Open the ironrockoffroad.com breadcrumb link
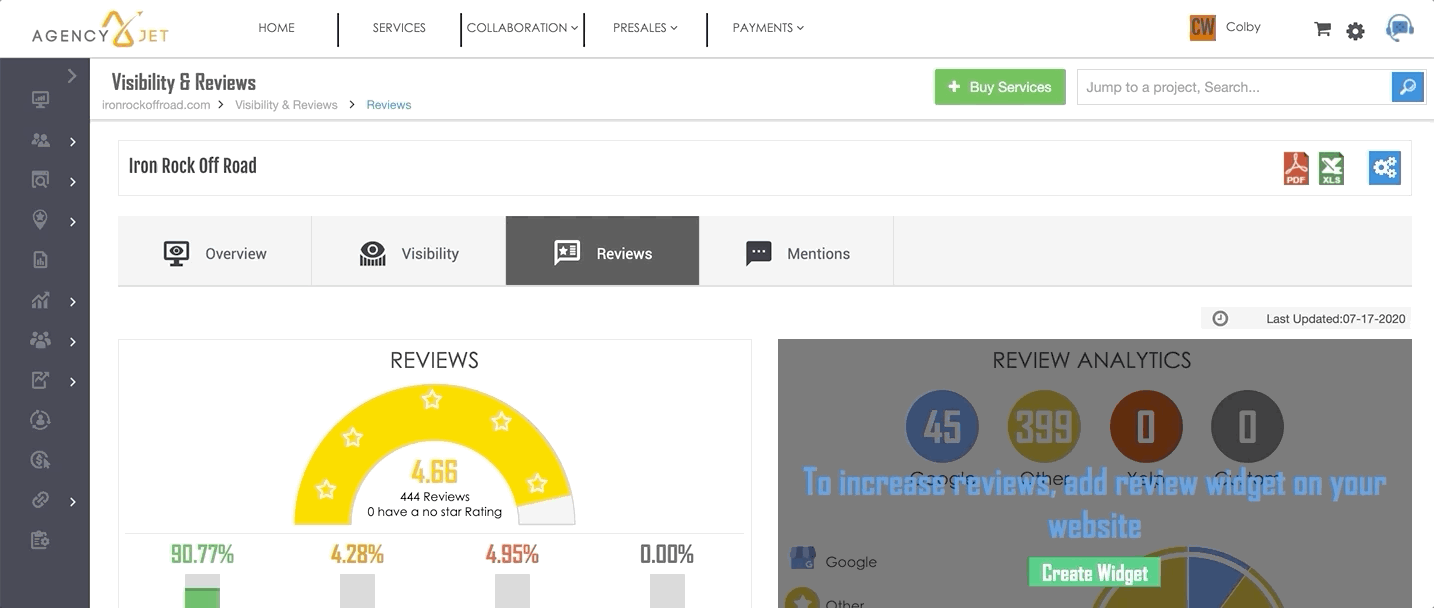Image resolution: width=1434 pixels, height=608 pixels. click(x=156, y=104)
